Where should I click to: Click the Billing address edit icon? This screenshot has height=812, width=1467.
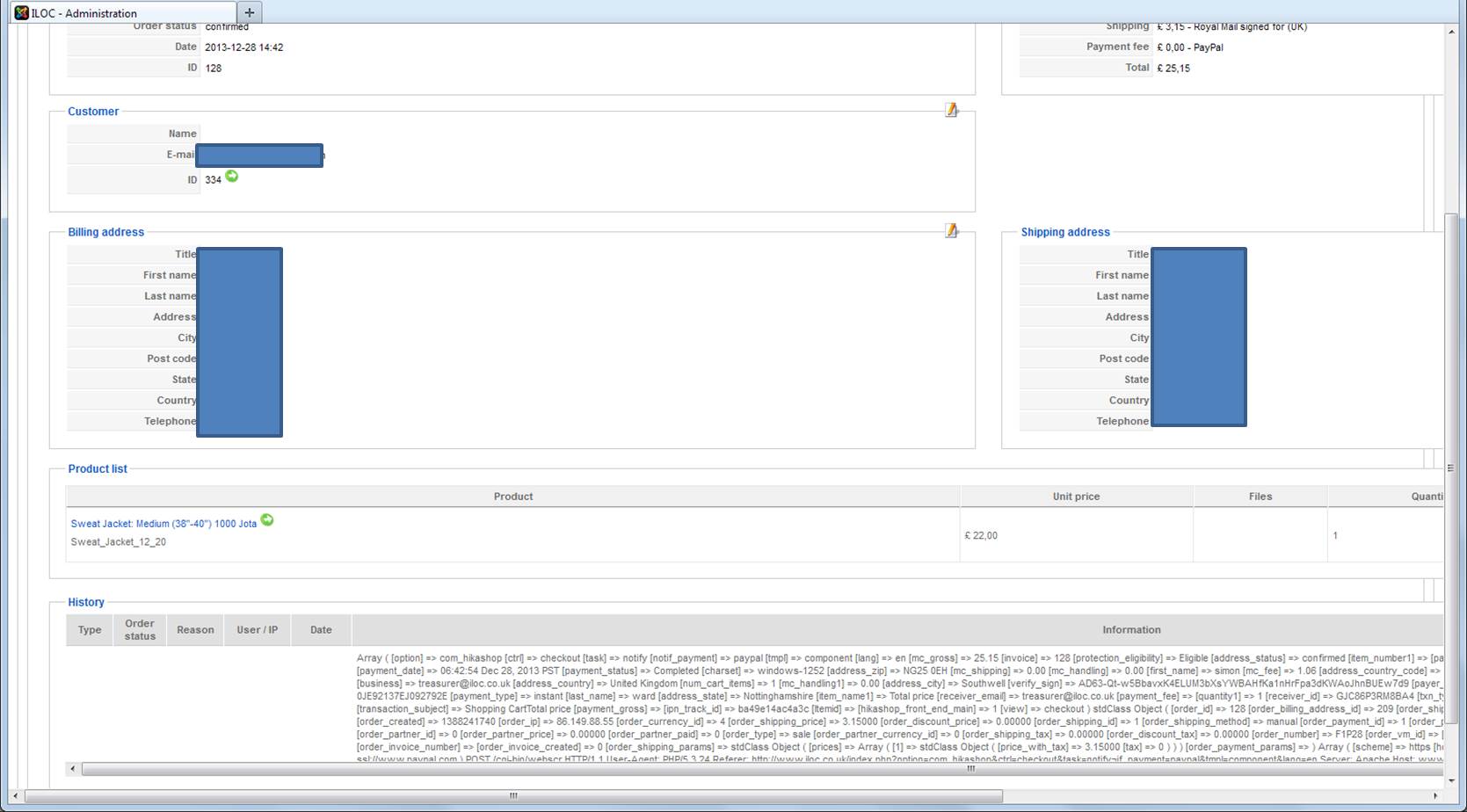(x=951, y=230)
